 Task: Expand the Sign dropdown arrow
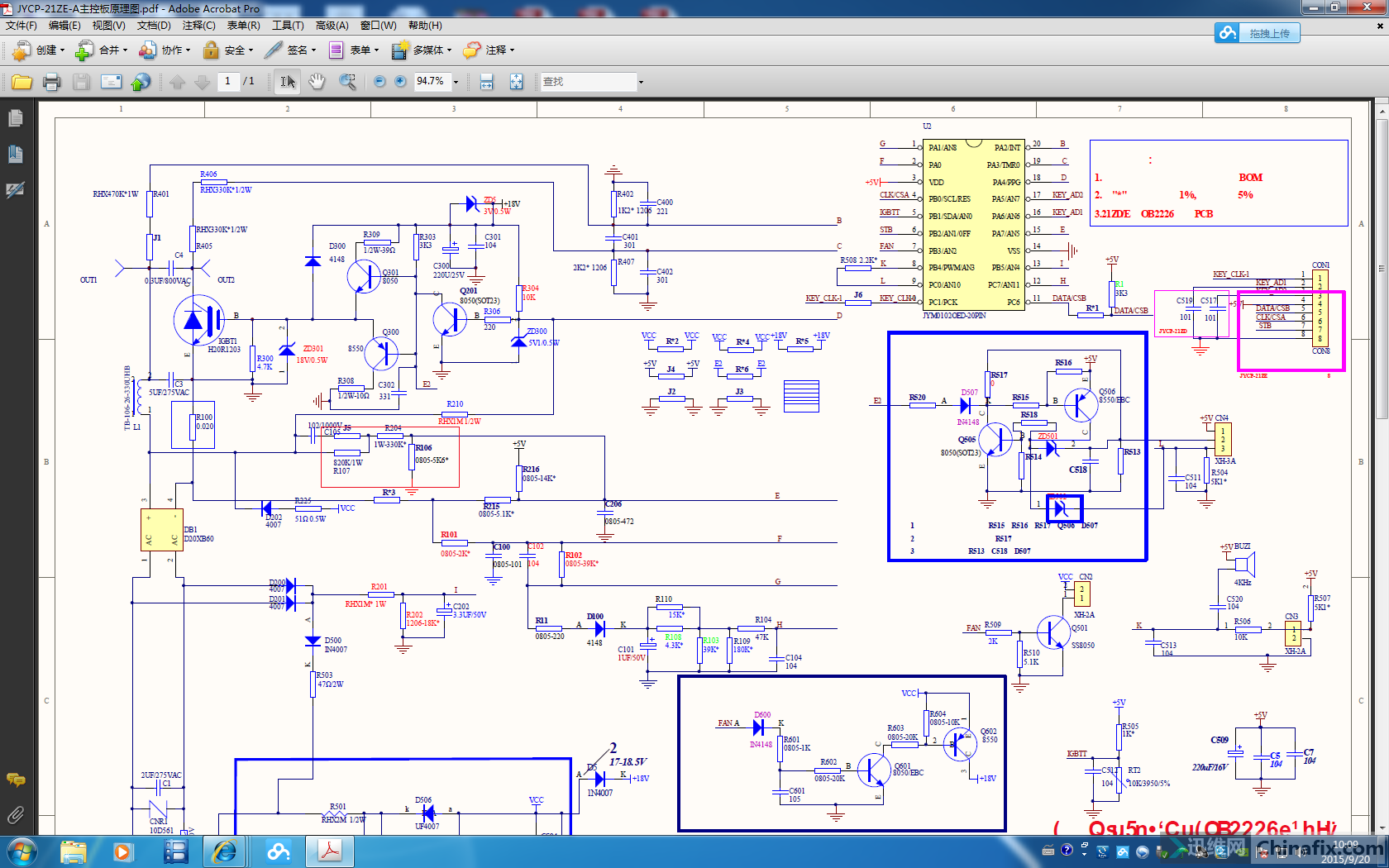coord(313,50)
